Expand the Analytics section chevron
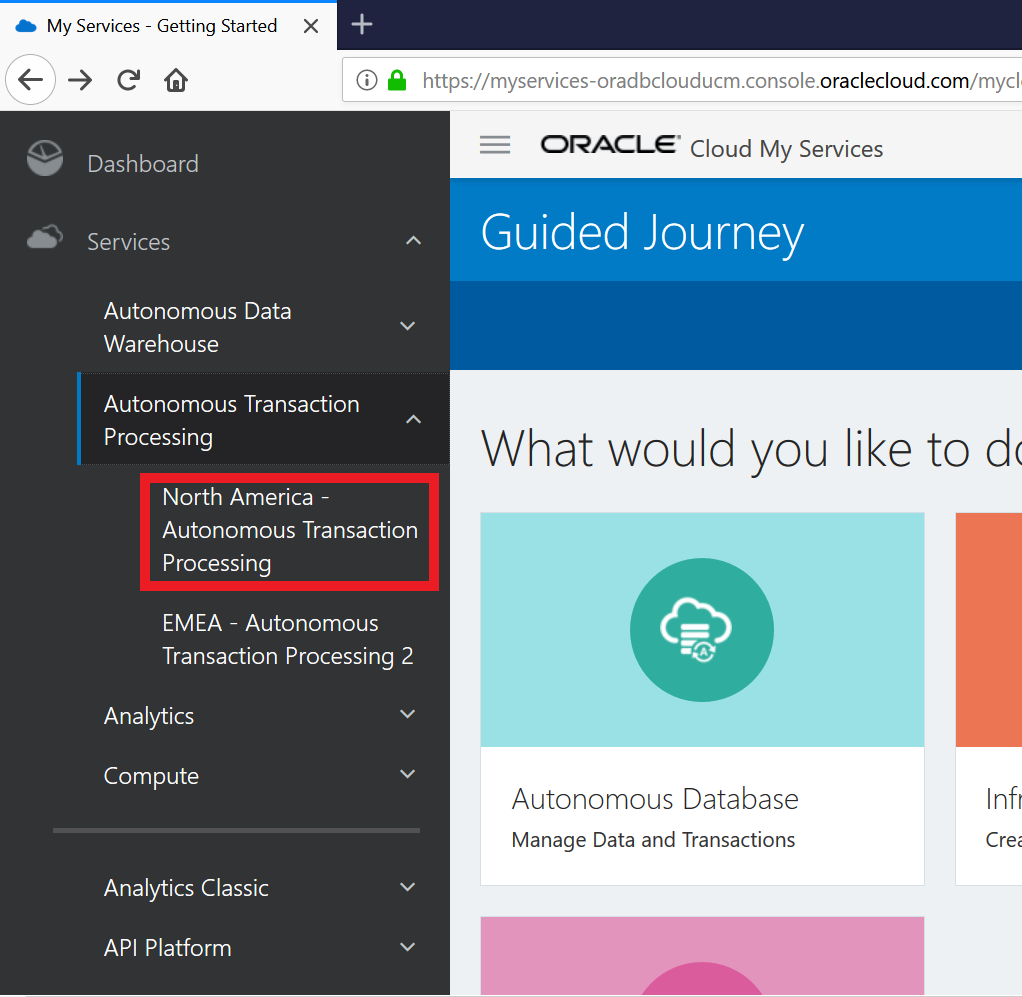Viewport: 1022px width, 997px height. (x=407, y=714)
